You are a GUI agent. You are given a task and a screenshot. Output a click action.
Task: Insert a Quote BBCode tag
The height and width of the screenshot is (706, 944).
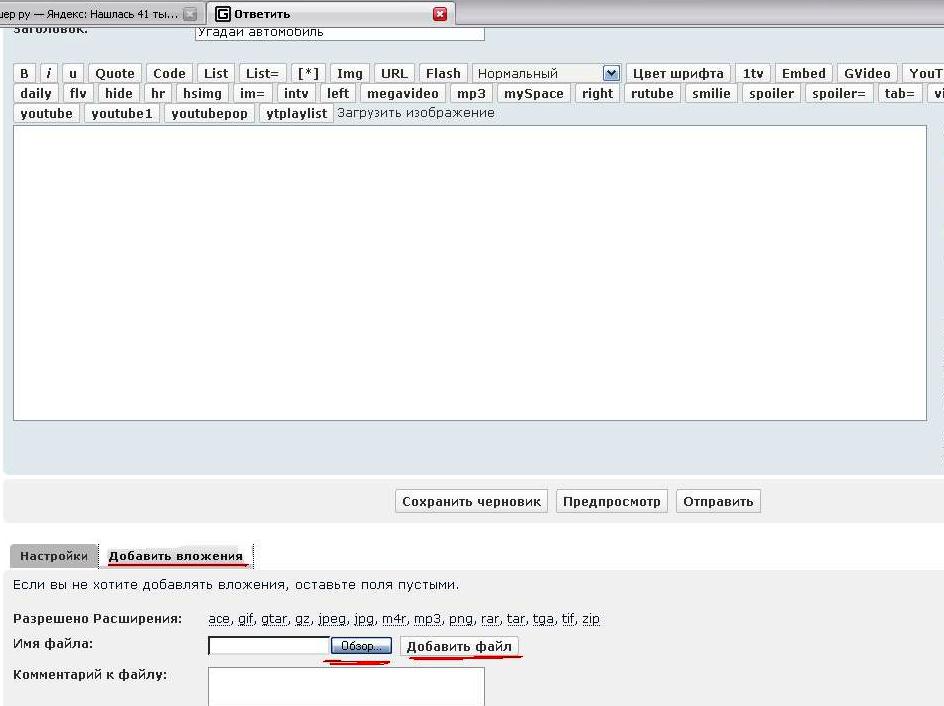tap(115, 73)
